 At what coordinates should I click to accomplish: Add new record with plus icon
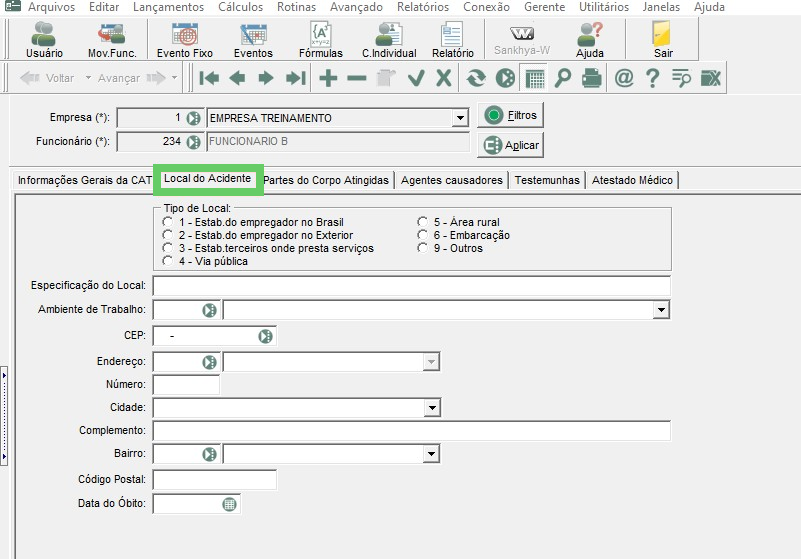pyautogui.click(x=328, y=78)
